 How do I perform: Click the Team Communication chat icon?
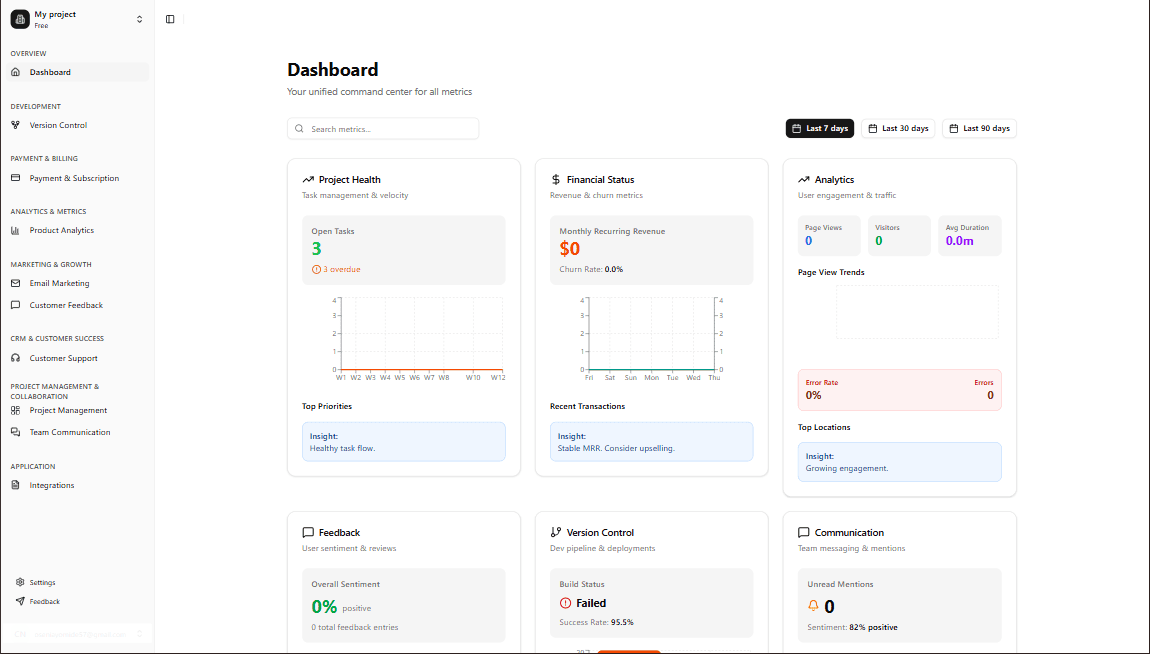click(x=17, y=431)
